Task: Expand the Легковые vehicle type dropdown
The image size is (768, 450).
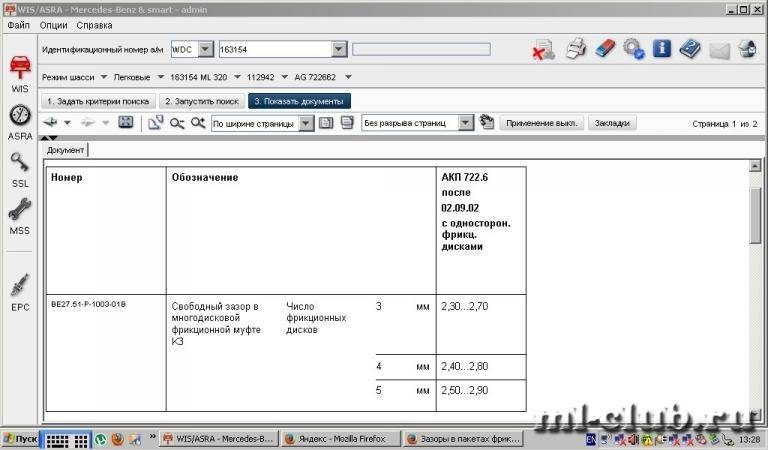Action: [160, 77]
